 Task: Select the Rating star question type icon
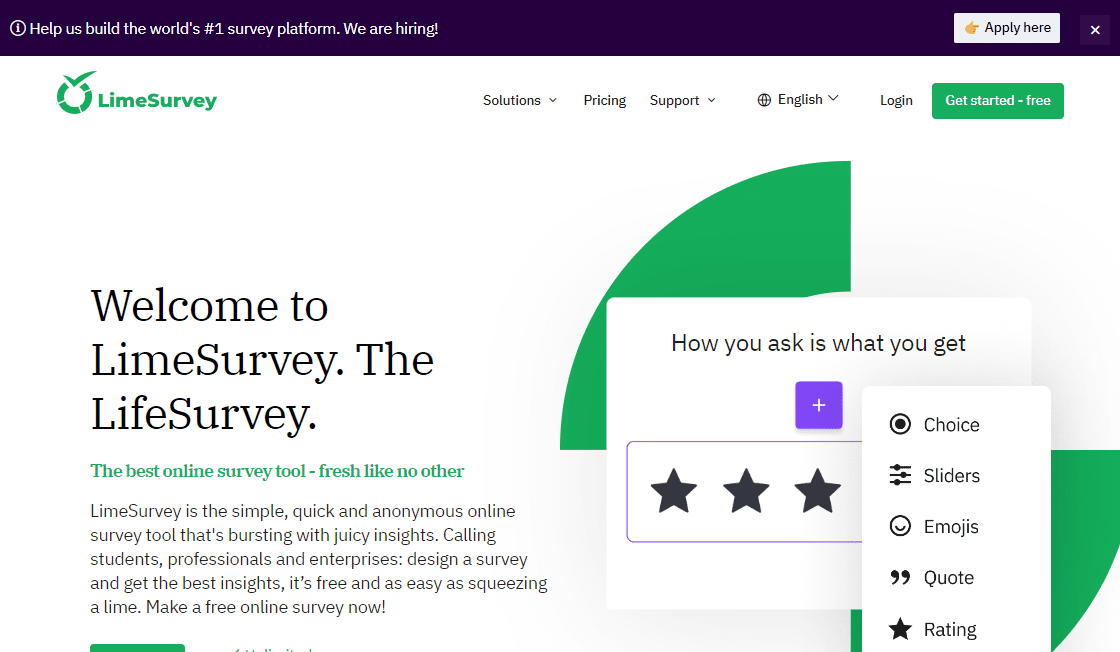coord(902,628)
